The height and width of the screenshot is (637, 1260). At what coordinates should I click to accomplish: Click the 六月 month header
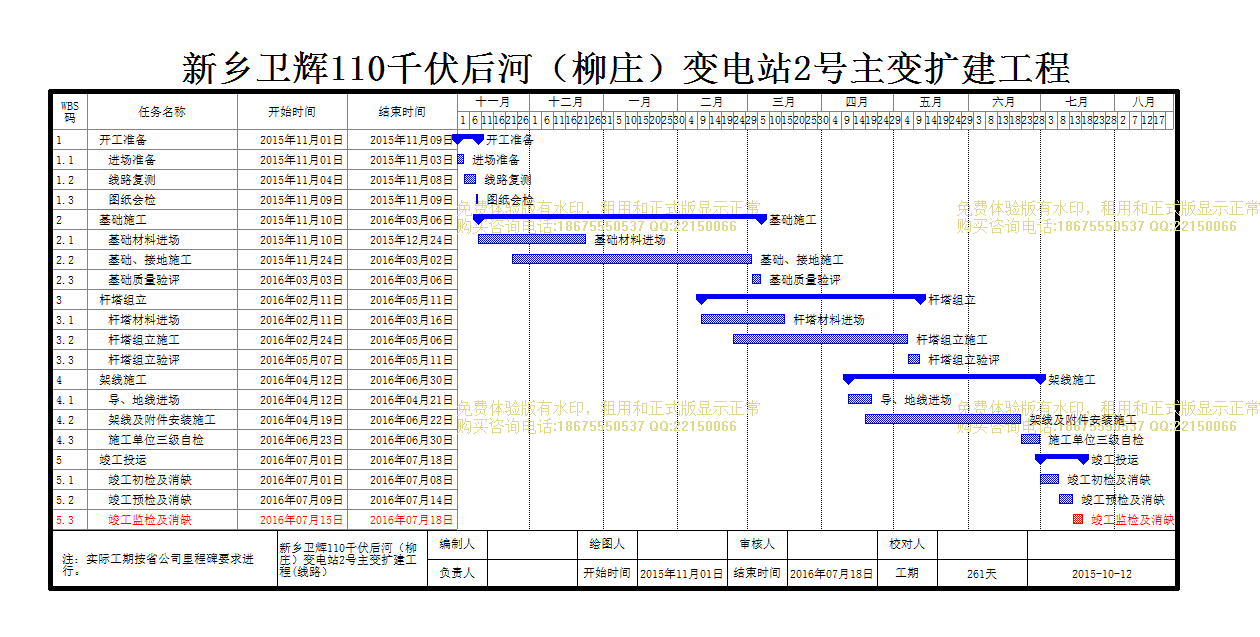coord(1004,102)
